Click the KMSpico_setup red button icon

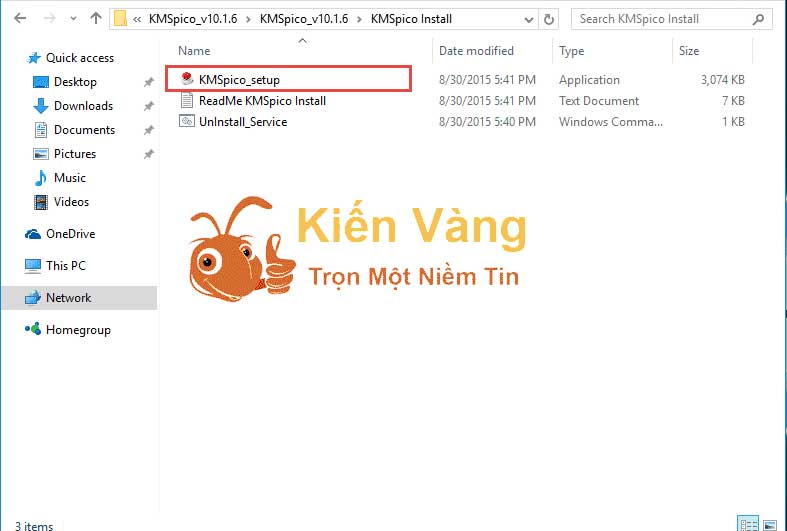click(x=187, y=79)
